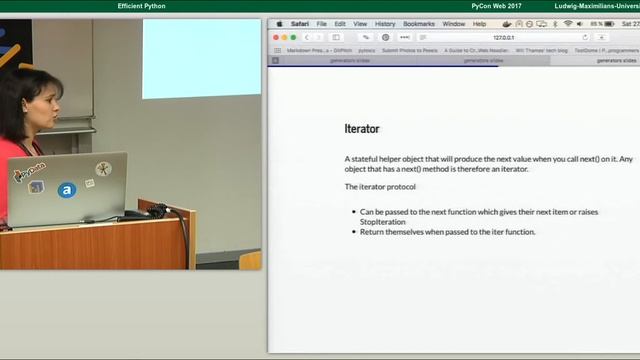The image size is (640, 360).
Task: Go back with Safari's back arrow
Action: (x=307, y=38)
